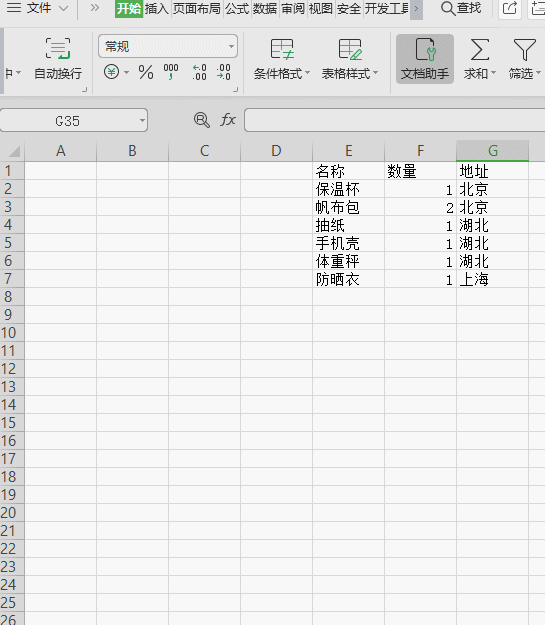Click the auto wrap text icon
545x625 pixels.
click(58, 49)
